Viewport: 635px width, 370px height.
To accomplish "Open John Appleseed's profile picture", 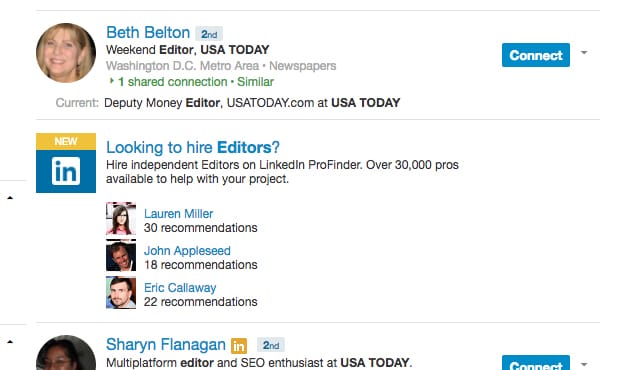I will [x=121, y=255].
